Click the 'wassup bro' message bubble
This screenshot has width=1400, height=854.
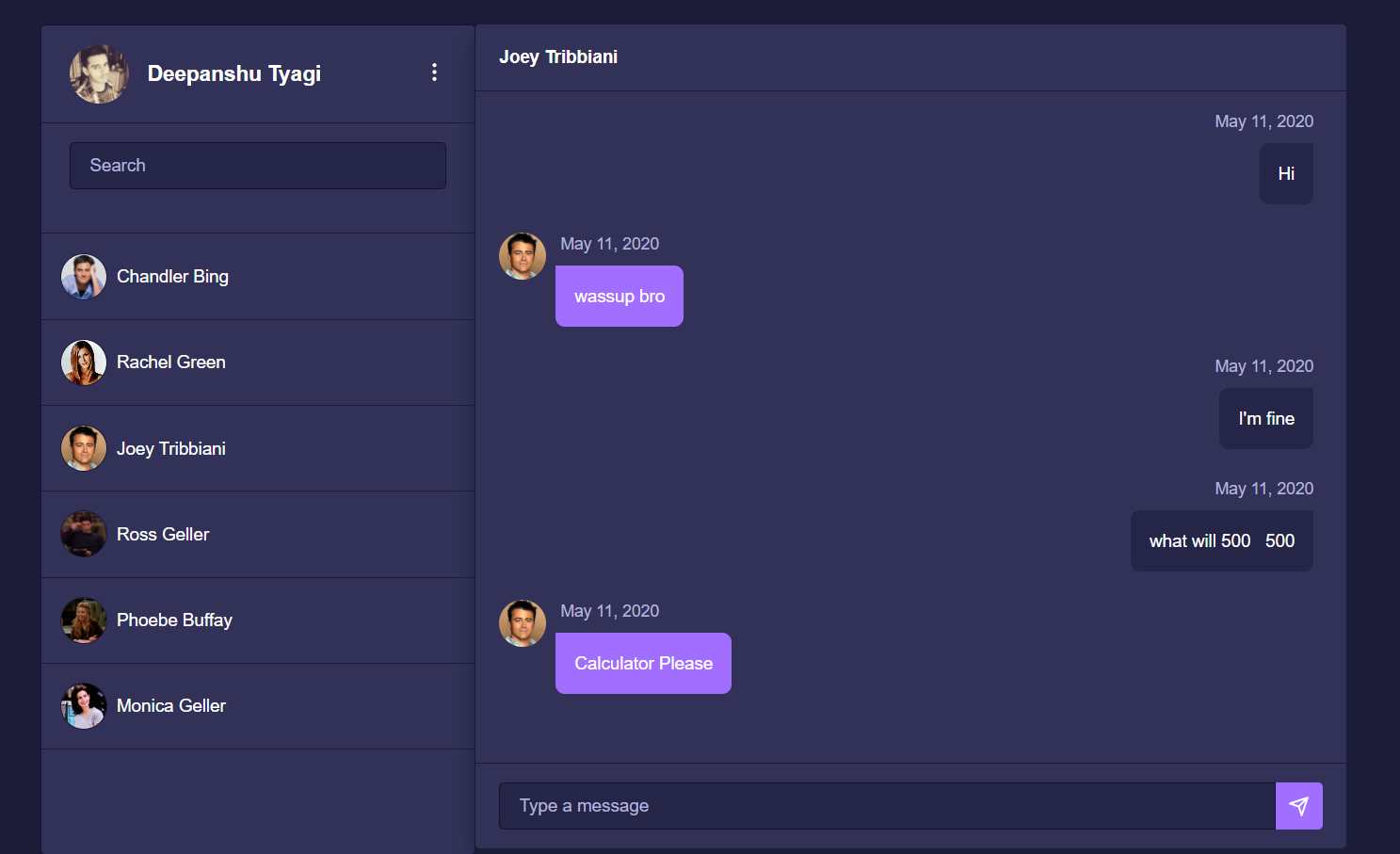pyautogui.click(x=619, y=296)
